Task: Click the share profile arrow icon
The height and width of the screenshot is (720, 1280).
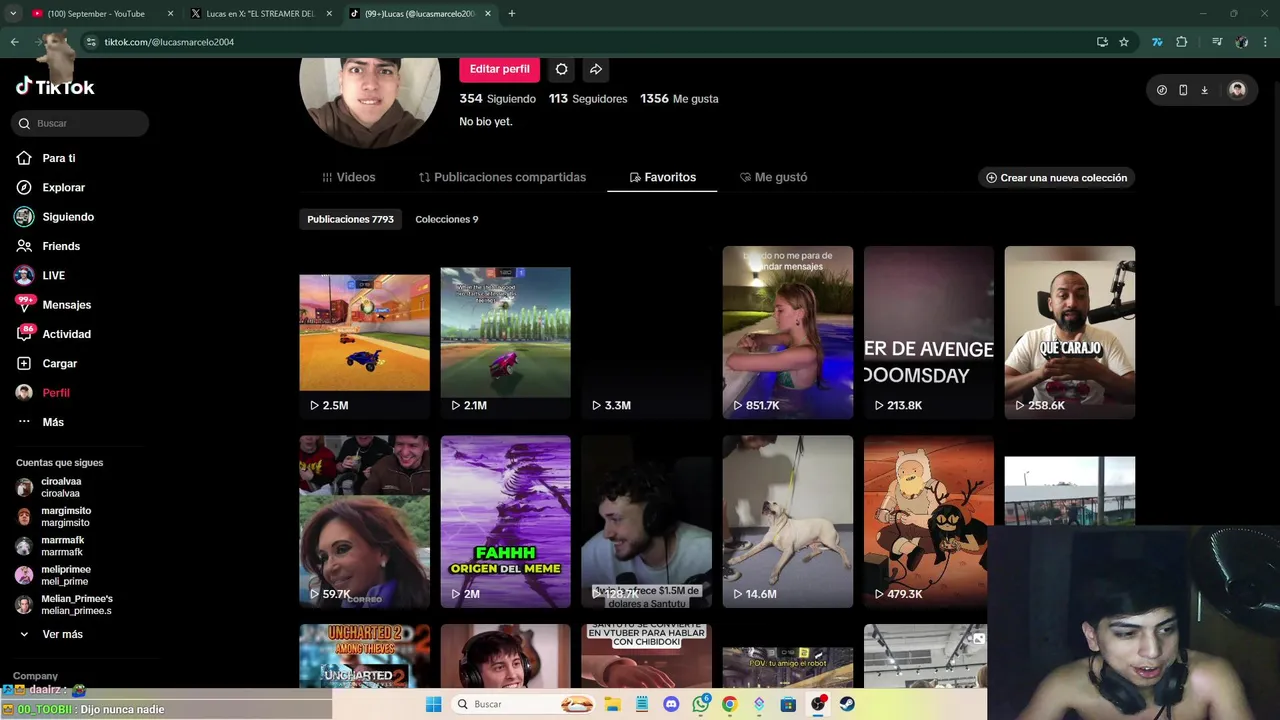Action: (x=595, y=69)
